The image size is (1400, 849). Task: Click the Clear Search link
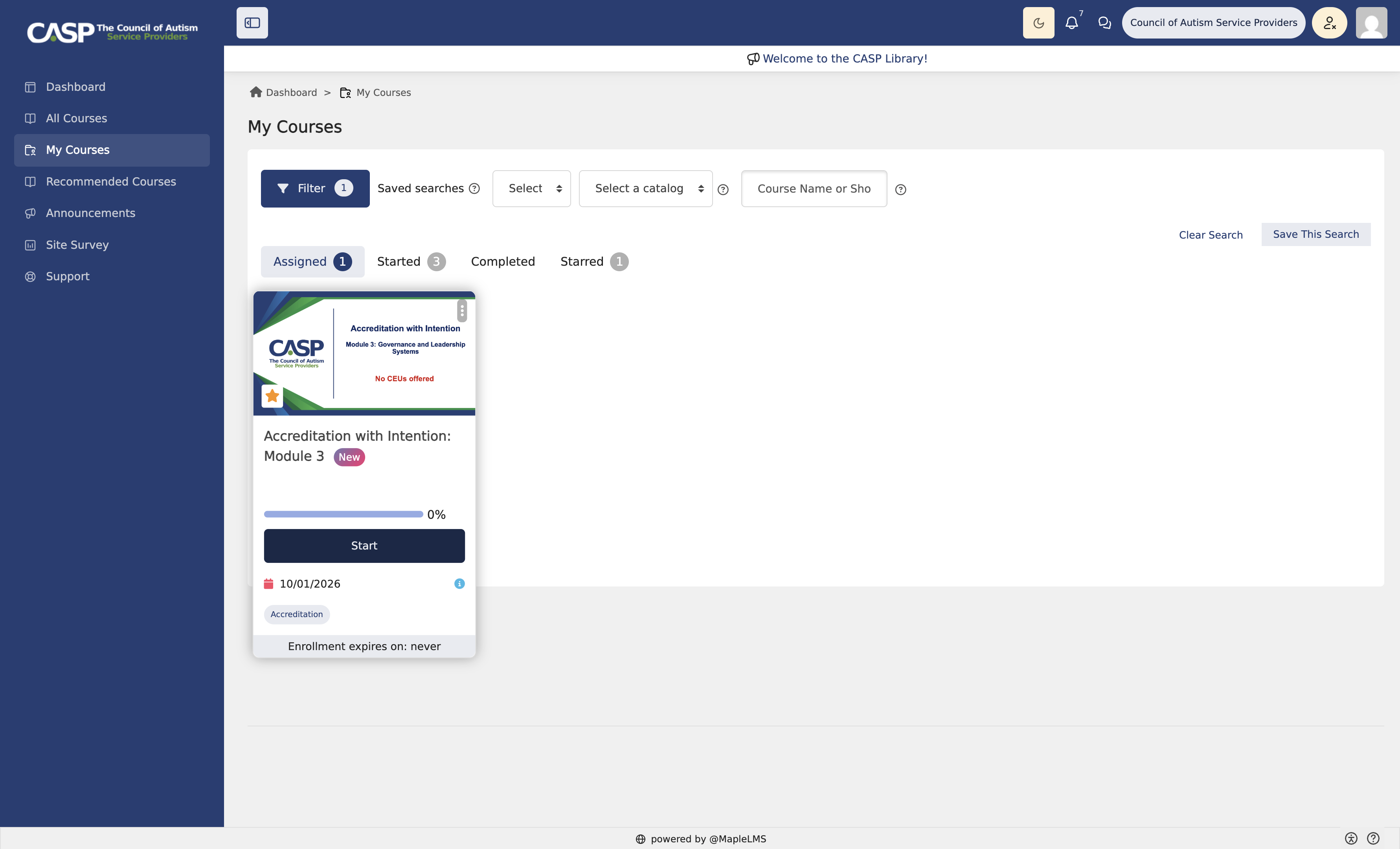pos(1210,235)
